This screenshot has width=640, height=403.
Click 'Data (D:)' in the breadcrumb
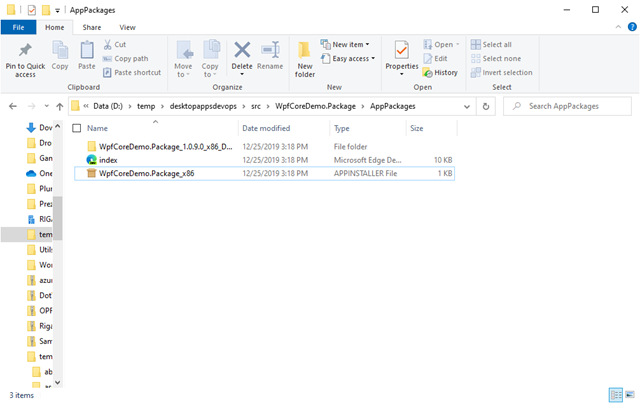click(108, 106)
